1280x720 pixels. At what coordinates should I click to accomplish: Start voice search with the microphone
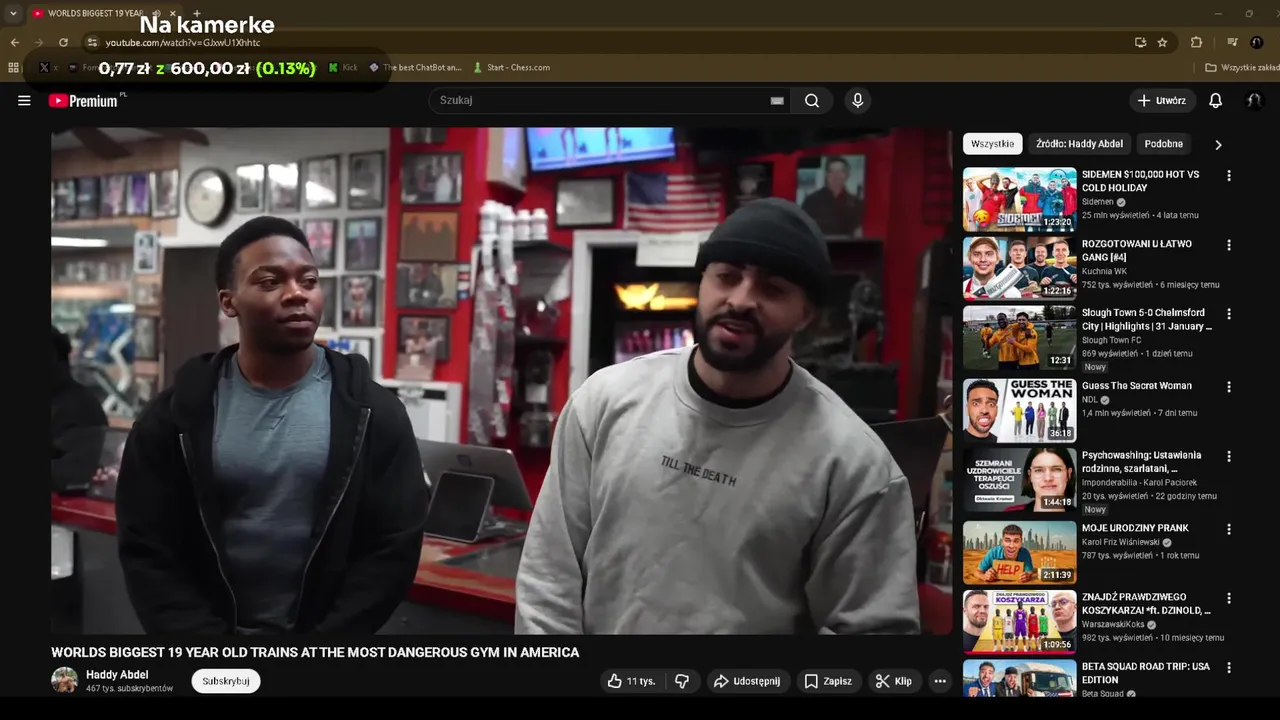click(x=857, y=100)
